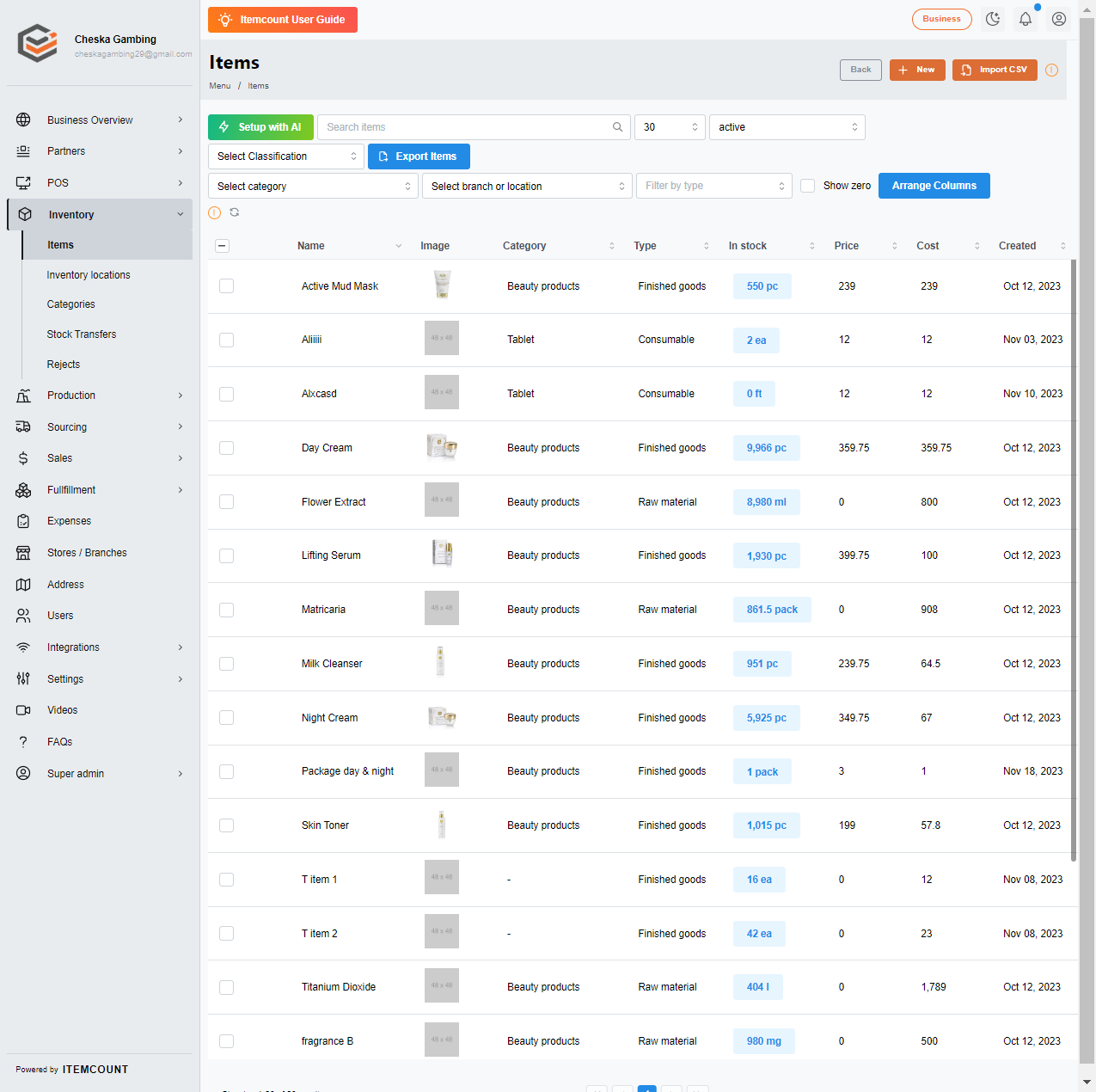Open Inventory locations submenu item
This screenshot has width=1096, height=1092.
[x=89, y=275]
